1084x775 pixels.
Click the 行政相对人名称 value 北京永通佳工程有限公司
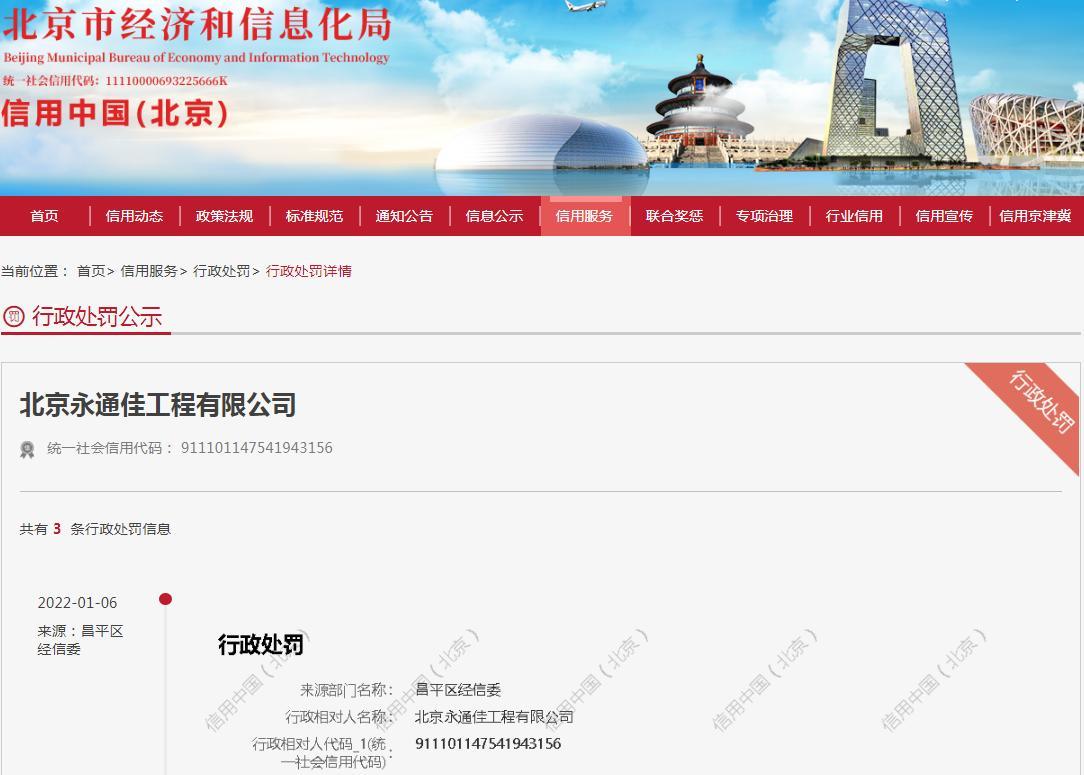click(494, 717)
